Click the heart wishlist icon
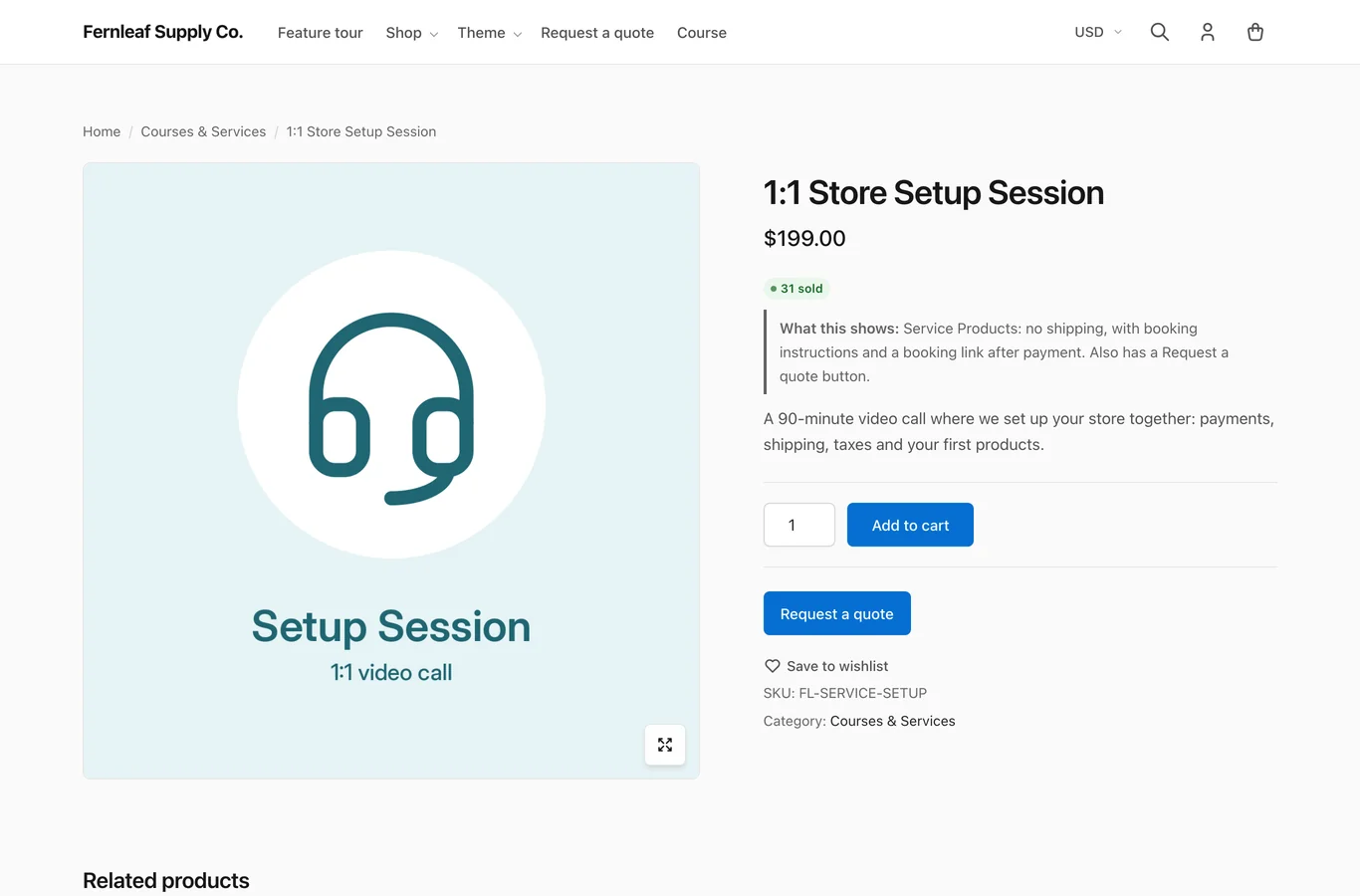Image resolution: width=1360 pixels, height=896 pixels. click(x=772, y=666)
